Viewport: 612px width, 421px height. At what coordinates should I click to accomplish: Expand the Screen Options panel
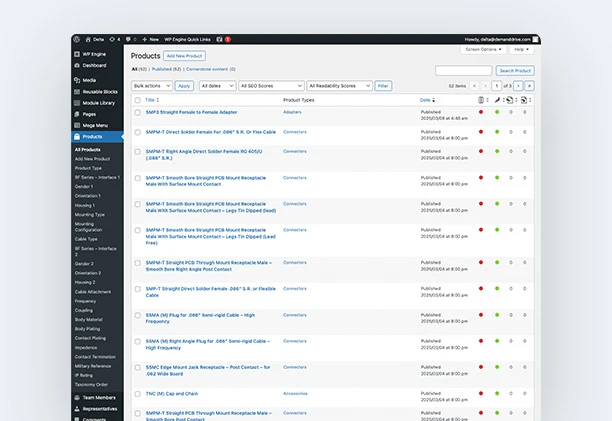(484, 49)
